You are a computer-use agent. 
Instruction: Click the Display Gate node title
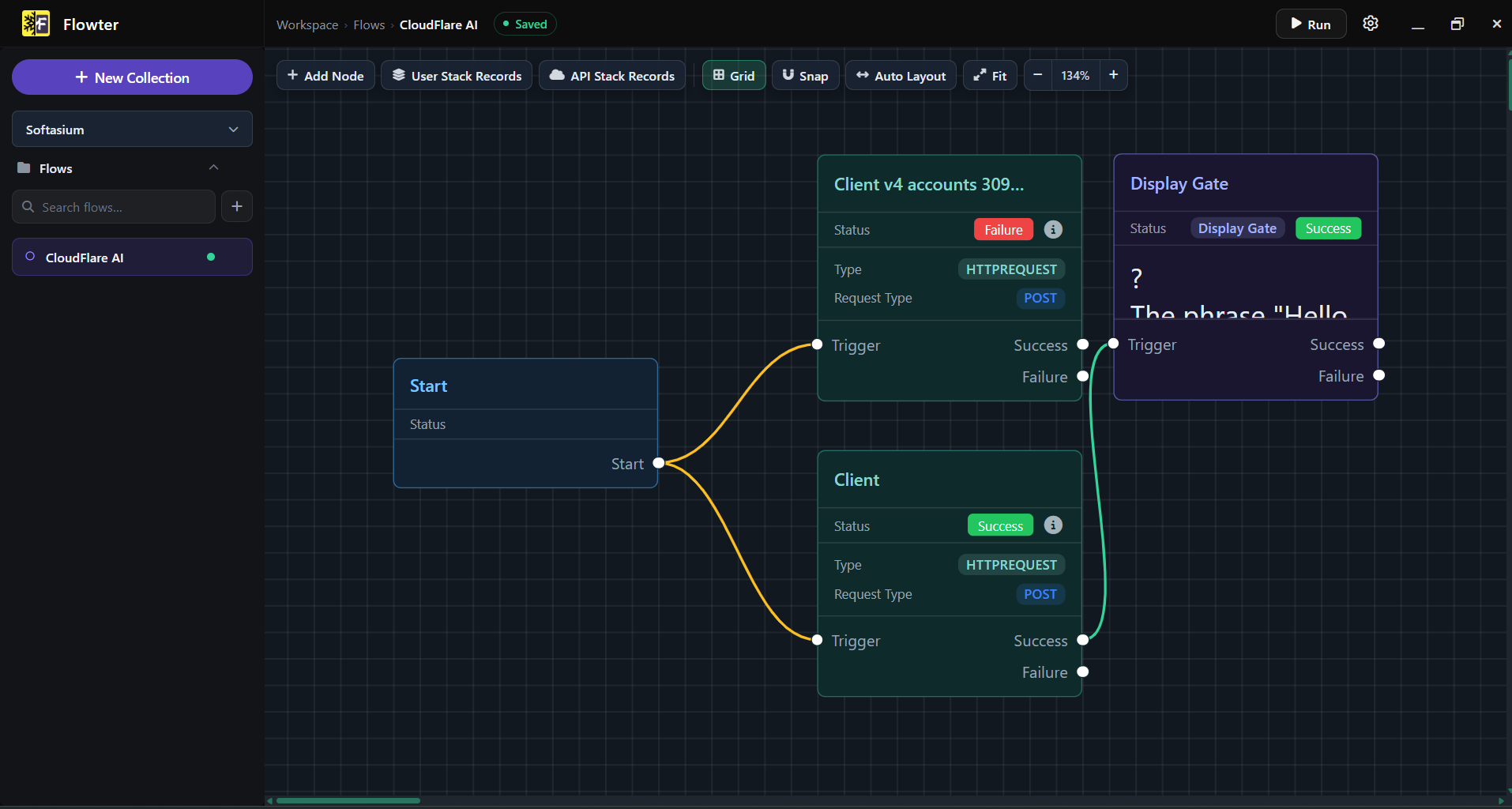[x=1179, y=183]
